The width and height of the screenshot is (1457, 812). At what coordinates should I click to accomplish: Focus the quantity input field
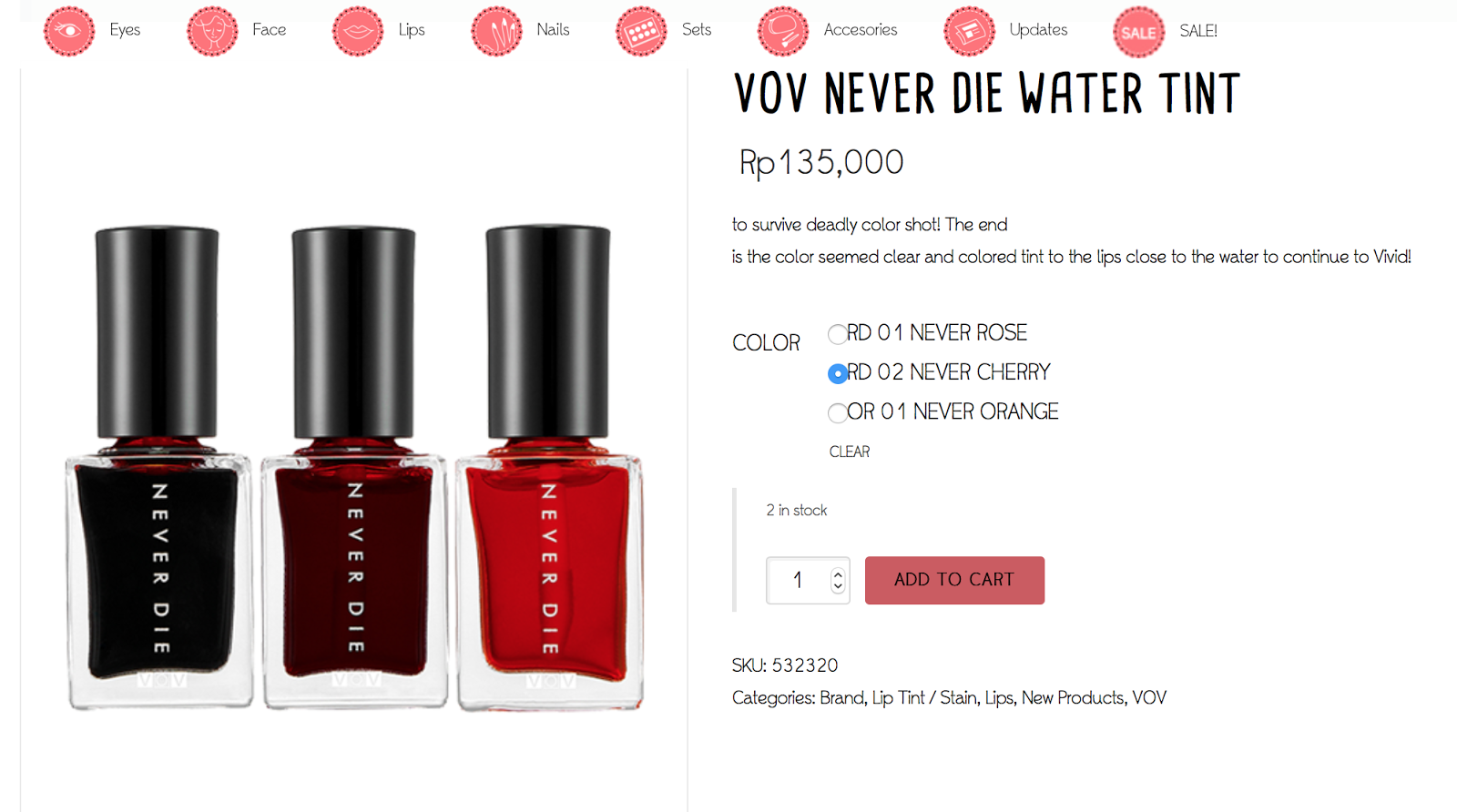click(x=798, y=580)
